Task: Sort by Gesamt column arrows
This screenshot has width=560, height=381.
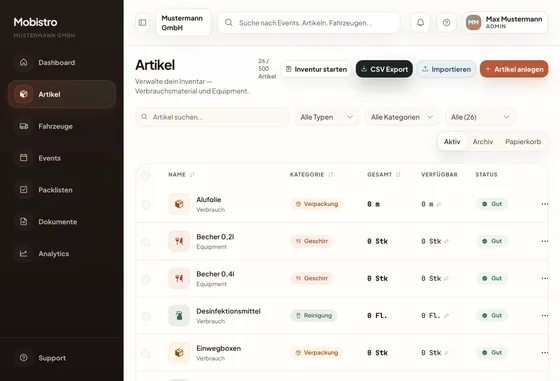Action: (398, 175)
